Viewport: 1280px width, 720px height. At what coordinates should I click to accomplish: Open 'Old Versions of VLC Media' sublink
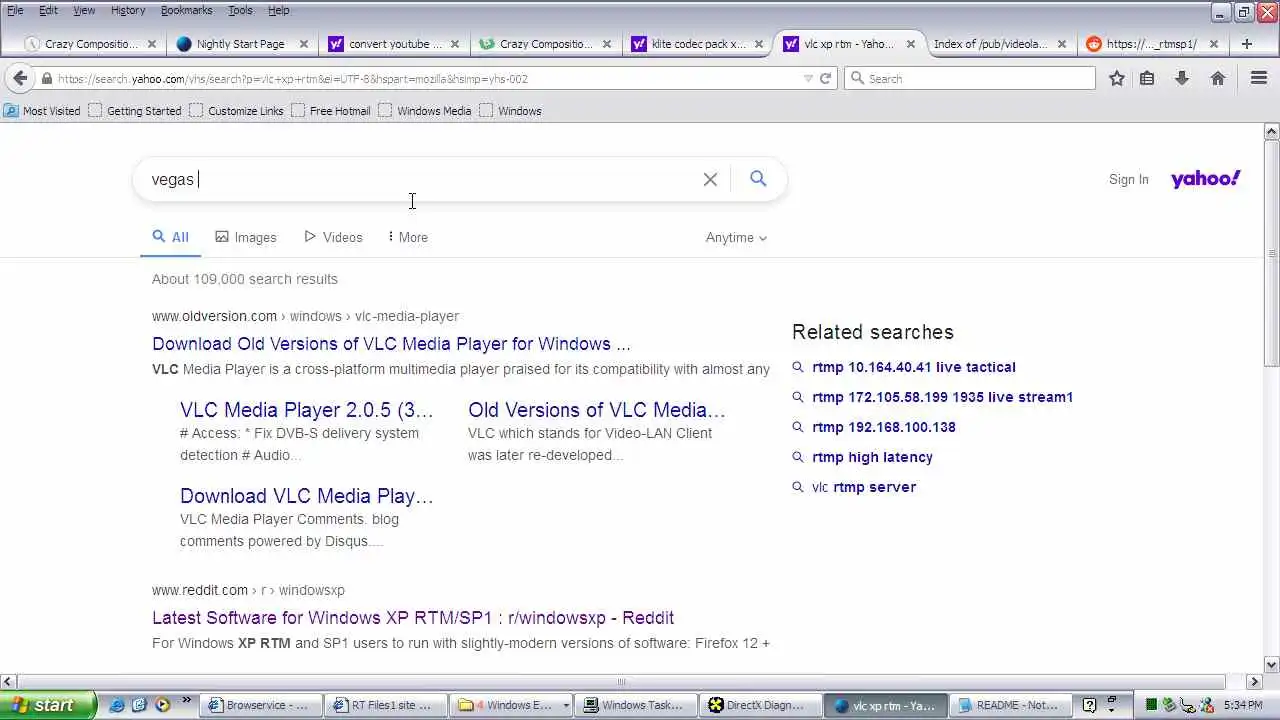(597, 410)
